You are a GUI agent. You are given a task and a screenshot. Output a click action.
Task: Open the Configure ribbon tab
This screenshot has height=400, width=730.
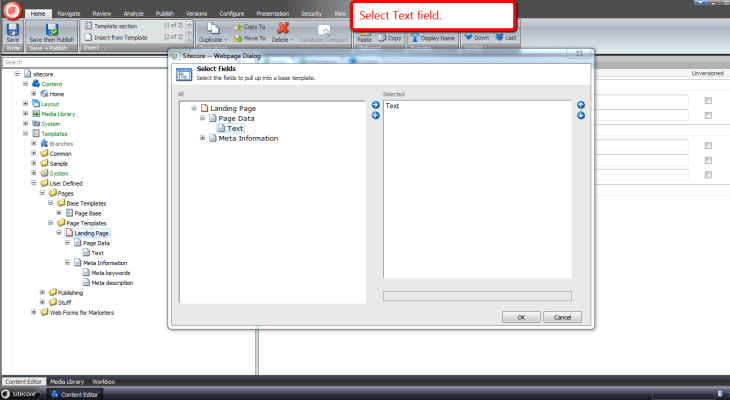(232, 14)
